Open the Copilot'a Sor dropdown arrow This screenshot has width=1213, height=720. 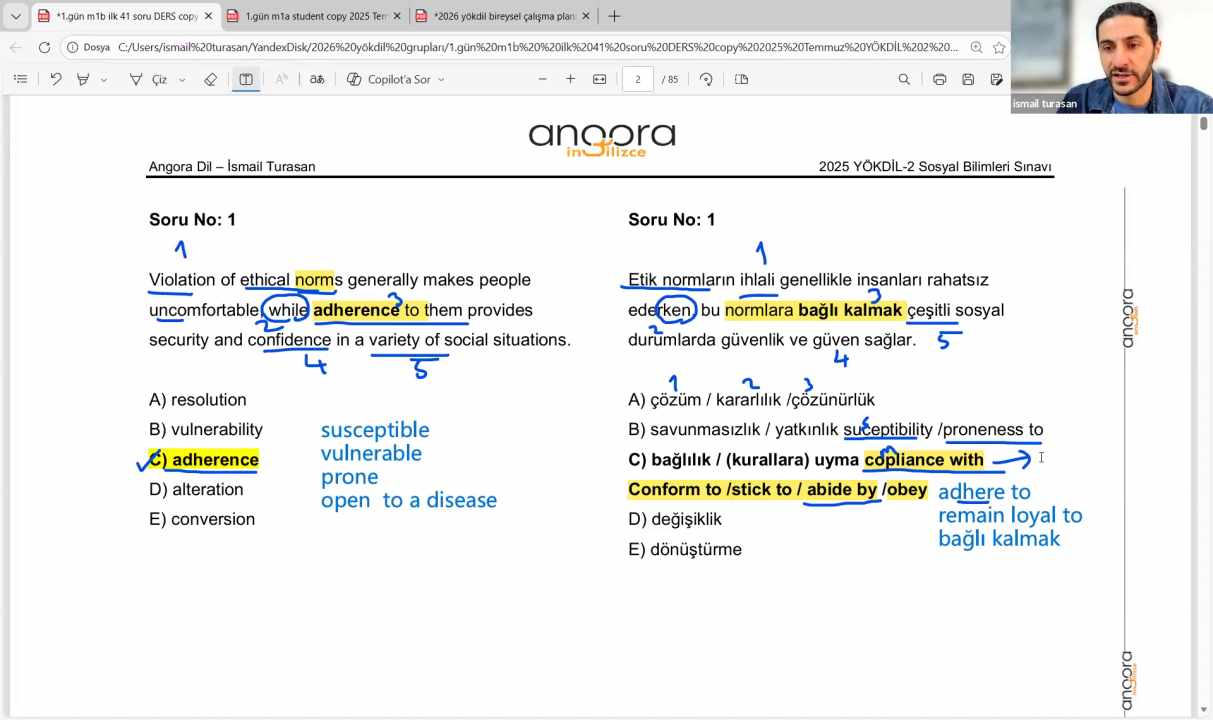click(441, 80)
